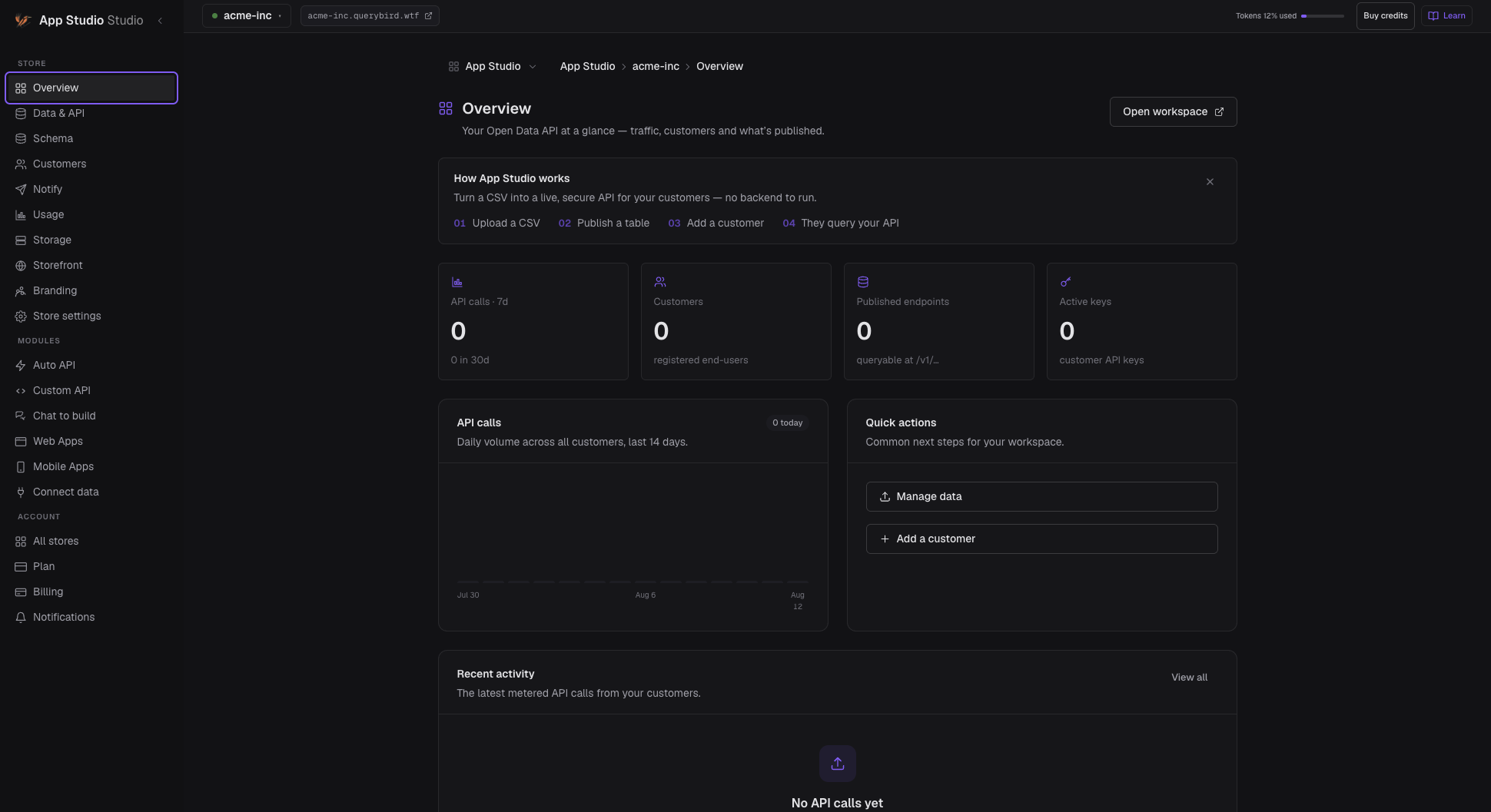The height and width of the screenshot is (812, 1491).
Task: Click View all in Recent activity
Action: click(1189, 677)
